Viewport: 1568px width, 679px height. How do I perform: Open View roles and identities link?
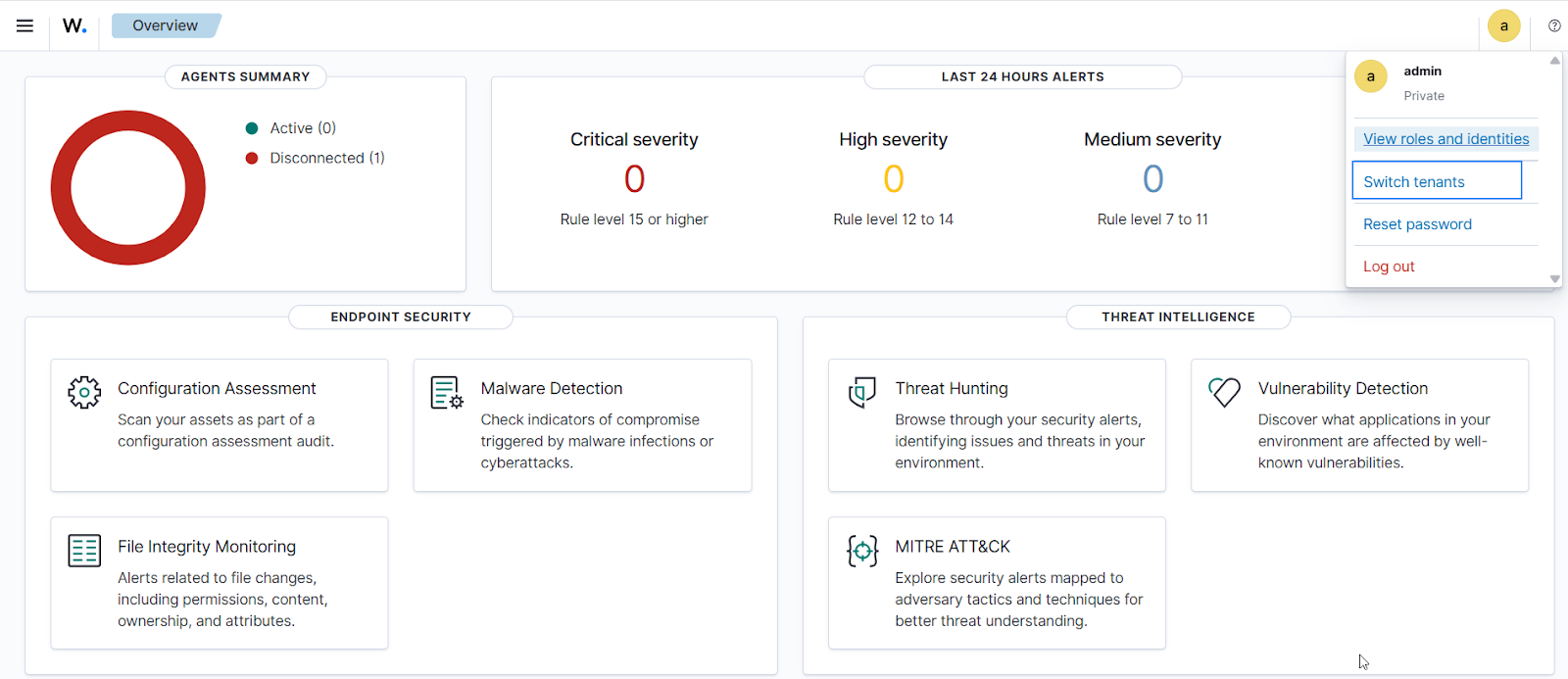tap(1445, 139)
